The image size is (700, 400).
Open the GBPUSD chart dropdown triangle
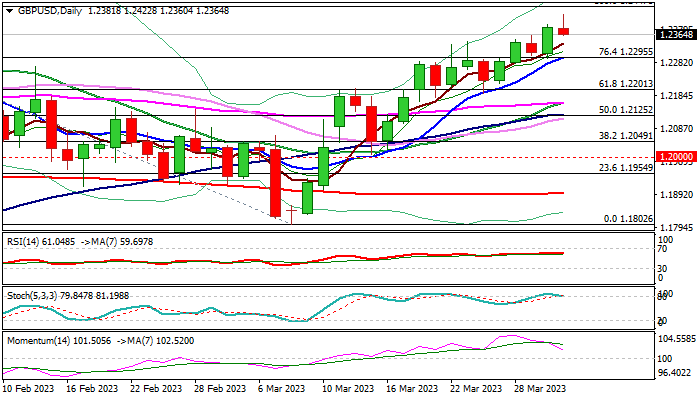[9, 11]
